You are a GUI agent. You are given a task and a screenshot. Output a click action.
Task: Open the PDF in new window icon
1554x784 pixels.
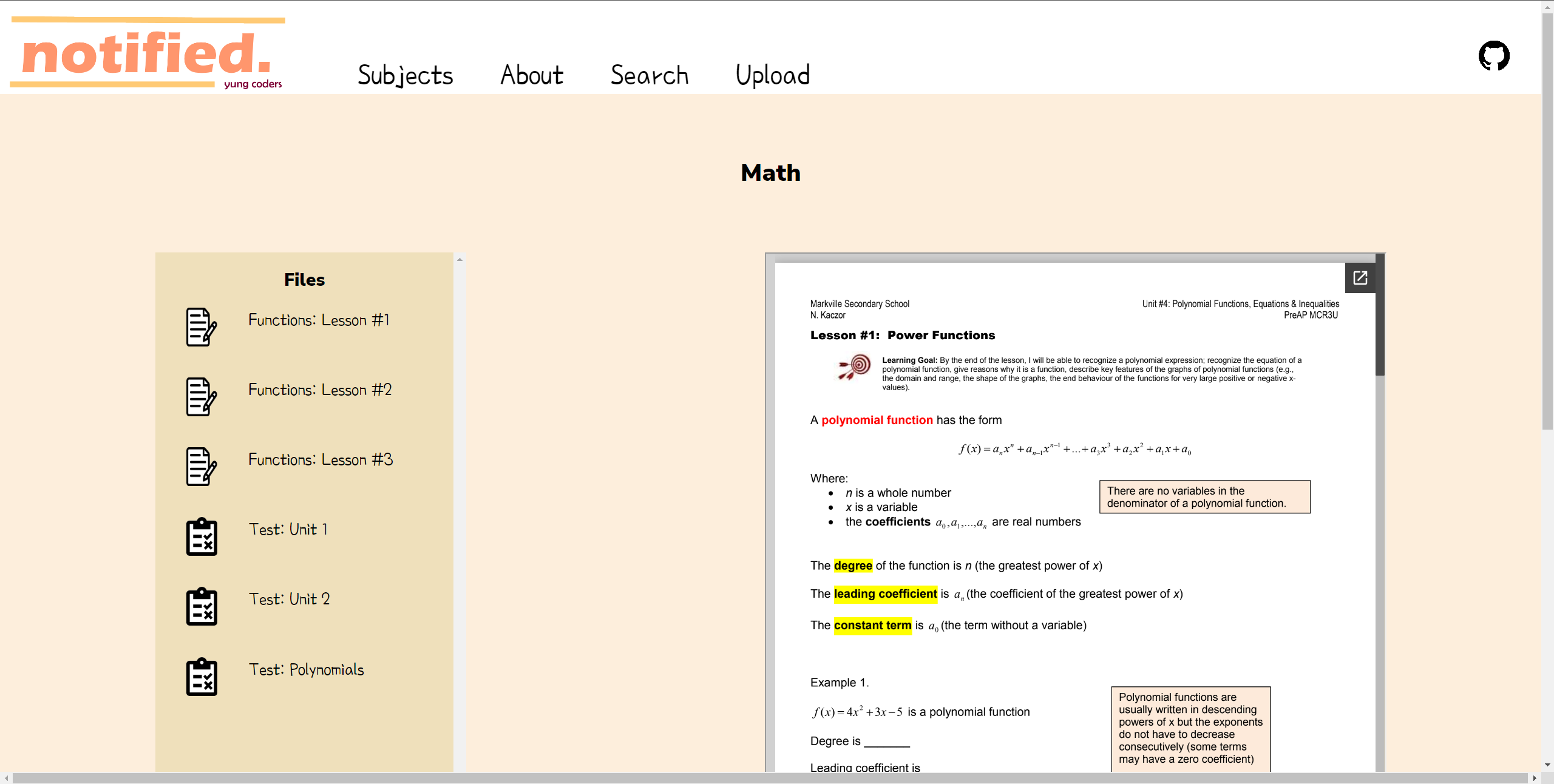pyautogui.click(x=1360, y=278)
